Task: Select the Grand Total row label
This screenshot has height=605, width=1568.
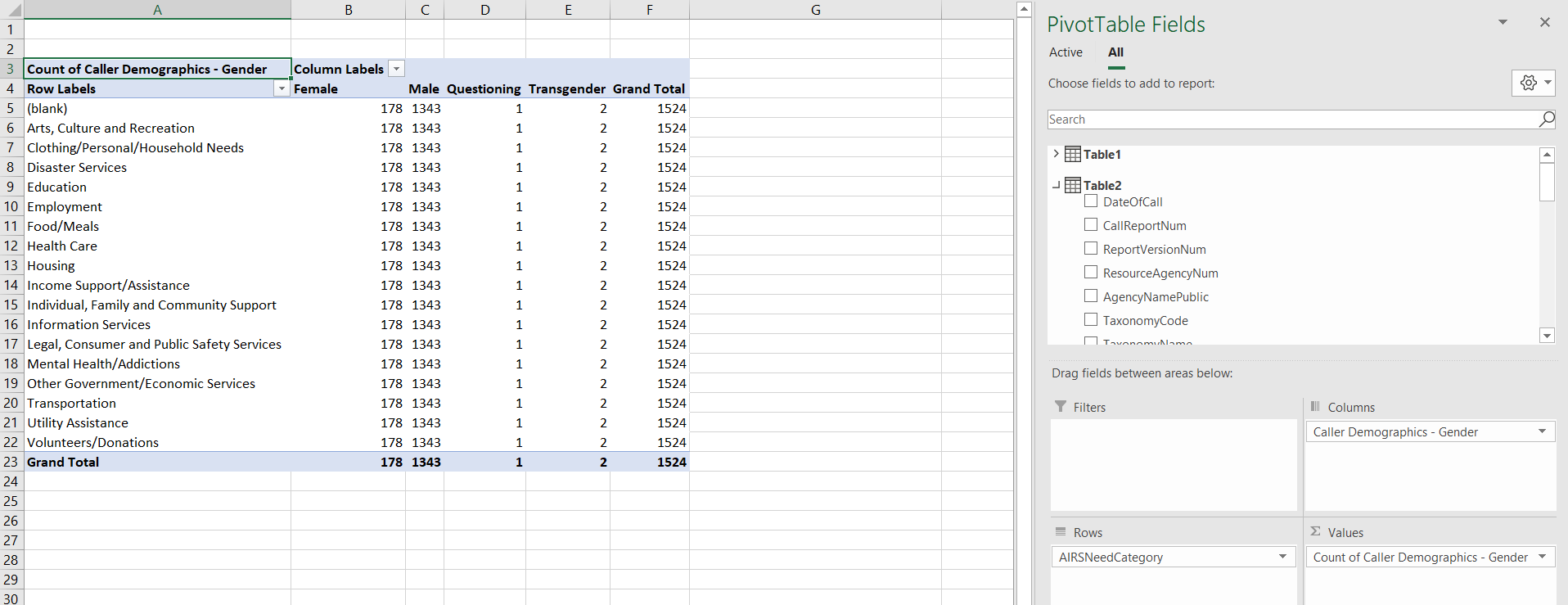Action: point(157,462)
